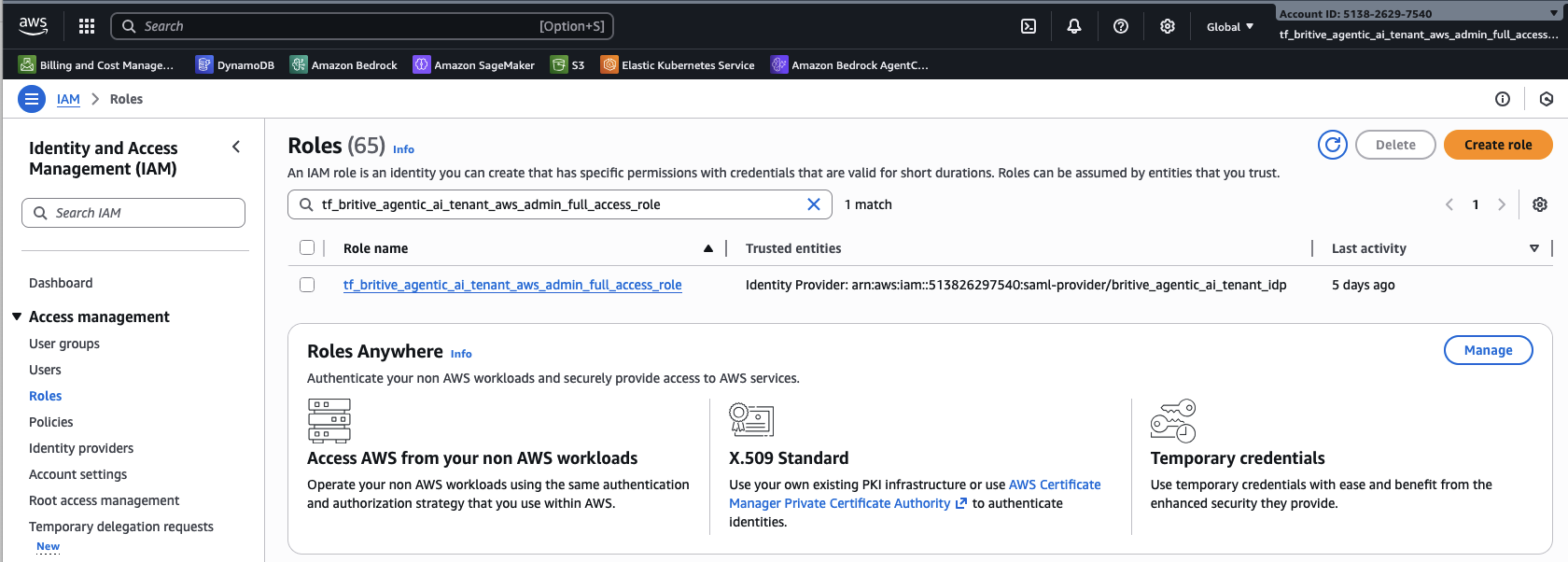Go to Policies in sidebar
Viewport: 1568px width, 562px height.
click(x=51, y=422)
